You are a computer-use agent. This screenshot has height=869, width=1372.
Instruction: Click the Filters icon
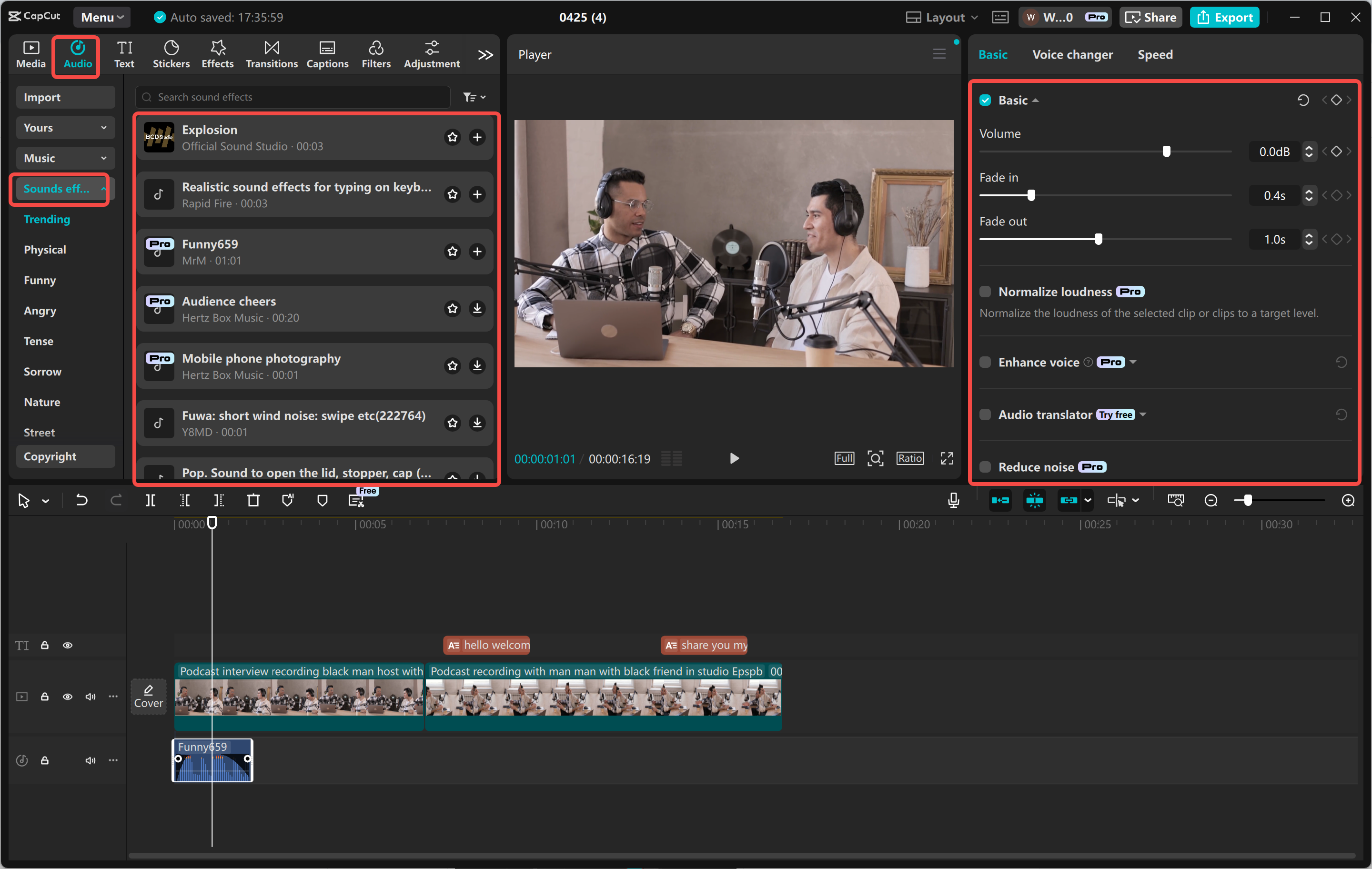click(376, 54)
